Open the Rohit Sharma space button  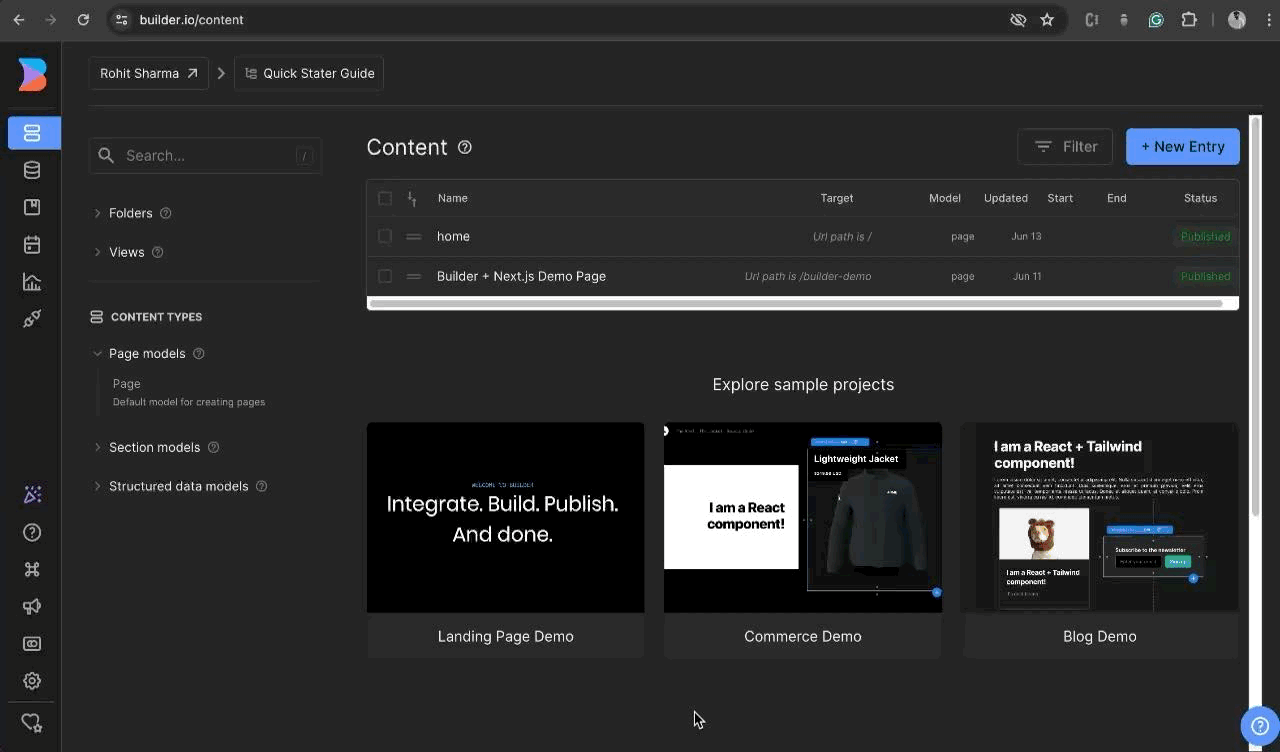tap(149, 73)
